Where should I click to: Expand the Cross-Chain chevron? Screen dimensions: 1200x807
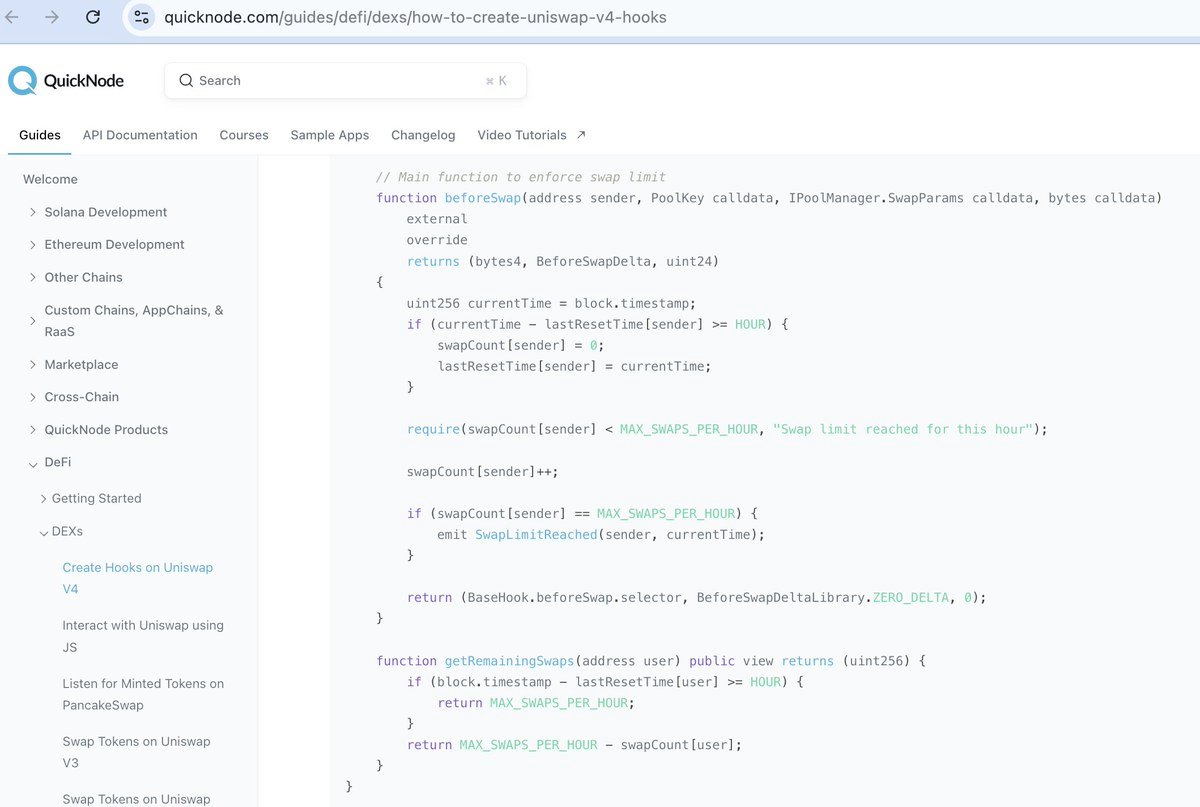point(33,396)
